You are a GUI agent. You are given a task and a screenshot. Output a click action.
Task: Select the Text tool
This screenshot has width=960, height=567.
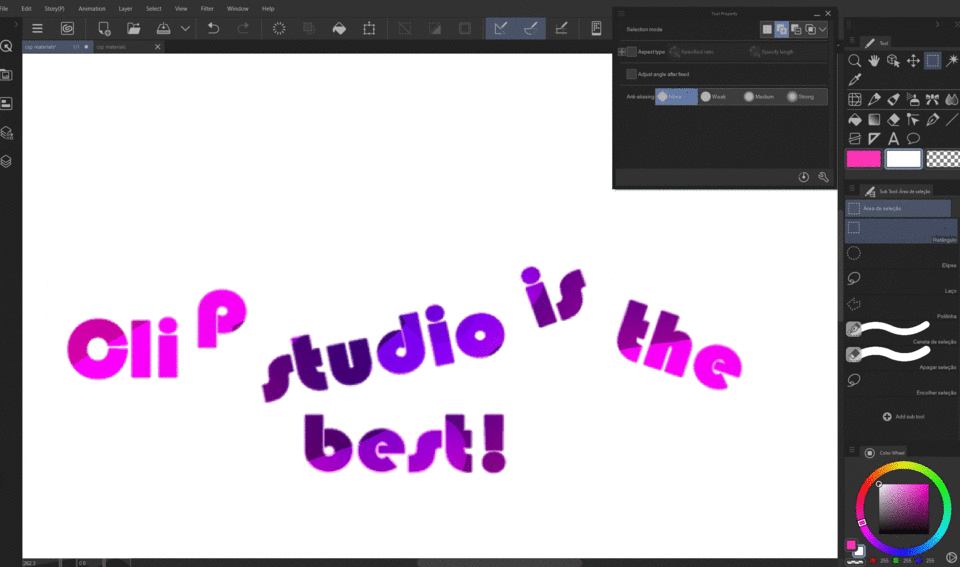point(893,139)
